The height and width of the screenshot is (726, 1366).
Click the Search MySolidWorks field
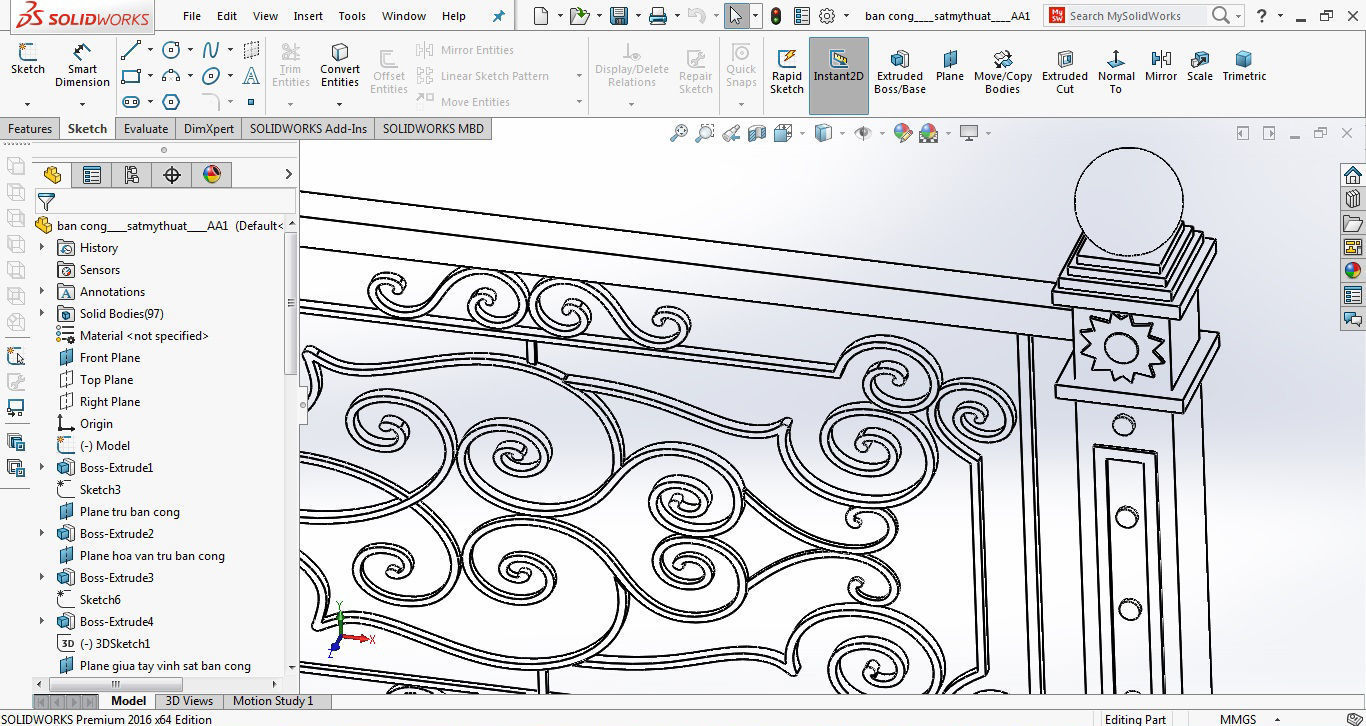[x=1136, y=16]
